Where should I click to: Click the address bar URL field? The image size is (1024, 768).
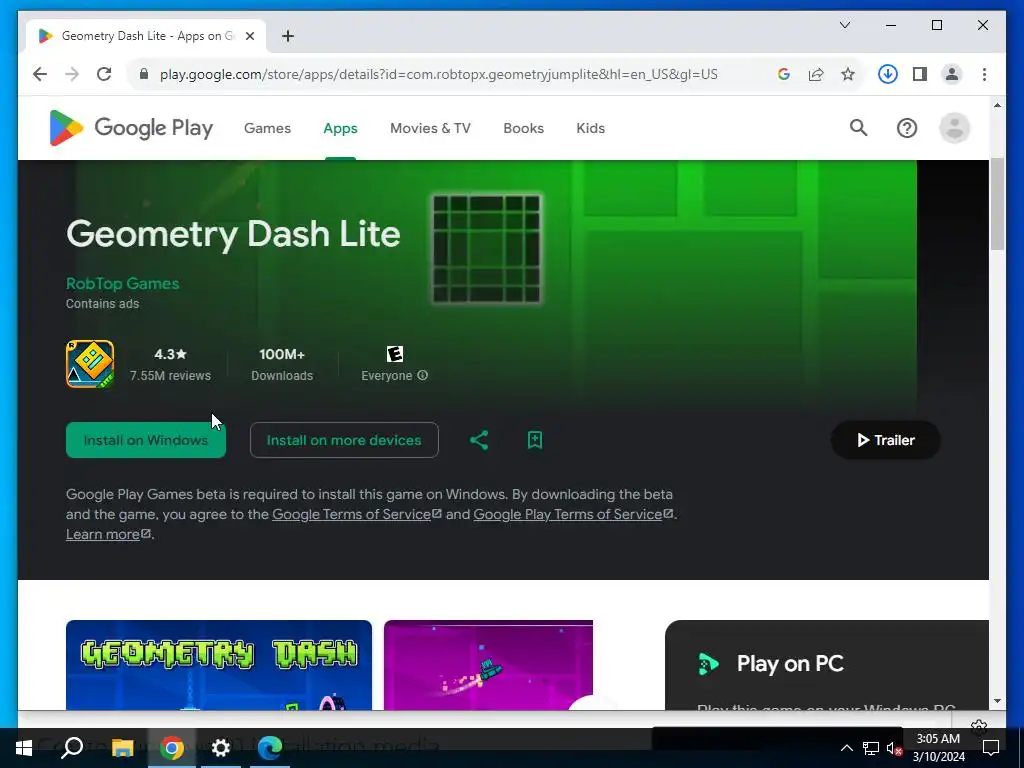point(439,74)
